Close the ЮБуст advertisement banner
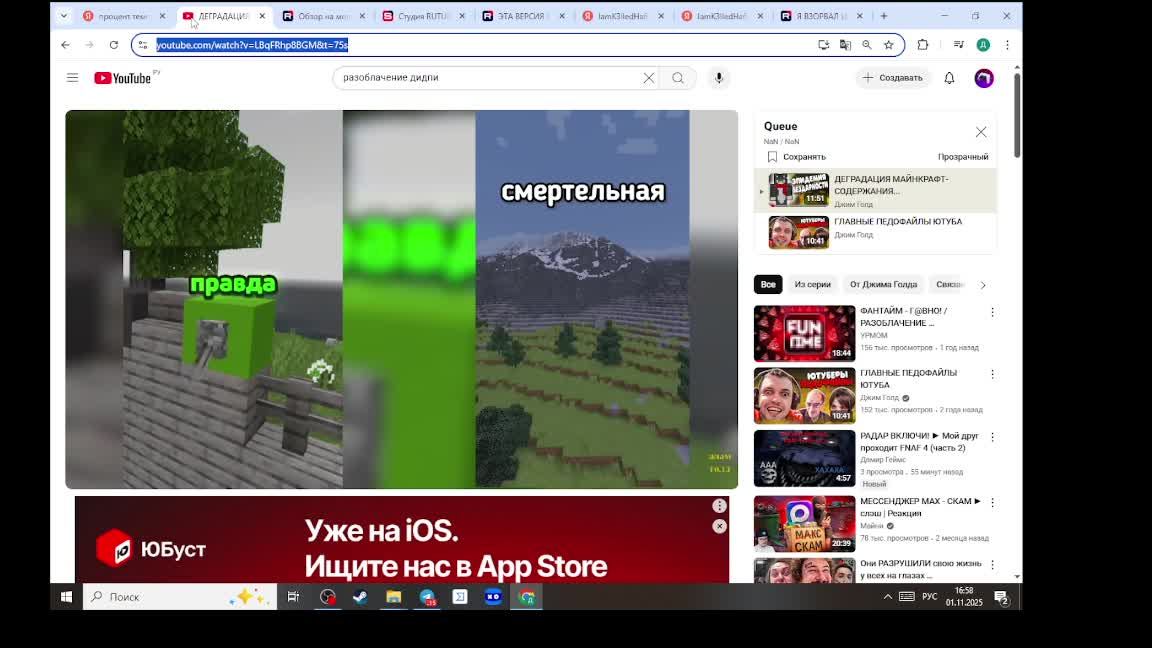 (x=719, y=526)
